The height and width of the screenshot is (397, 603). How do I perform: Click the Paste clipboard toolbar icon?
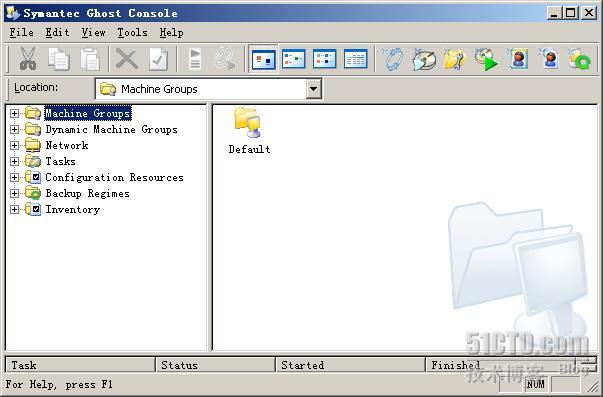coord(90,59)
